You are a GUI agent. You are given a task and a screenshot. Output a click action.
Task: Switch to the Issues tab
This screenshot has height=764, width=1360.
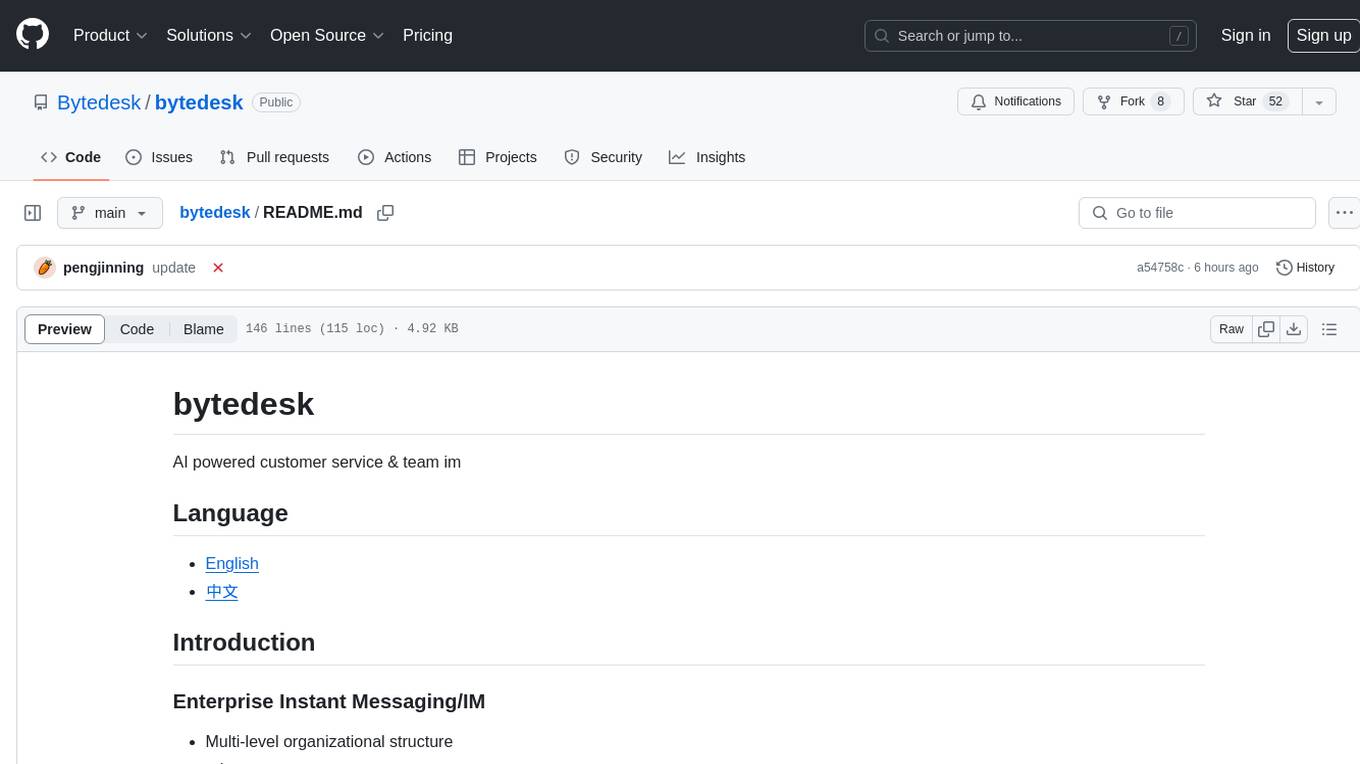click(159, 157)
